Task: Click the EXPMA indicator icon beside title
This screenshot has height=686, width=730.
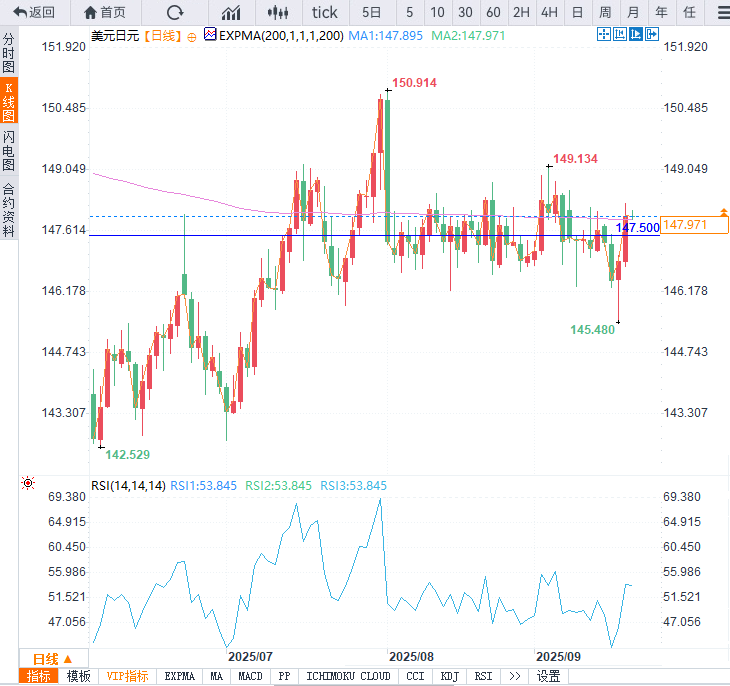Action: (x=210, y=34)
